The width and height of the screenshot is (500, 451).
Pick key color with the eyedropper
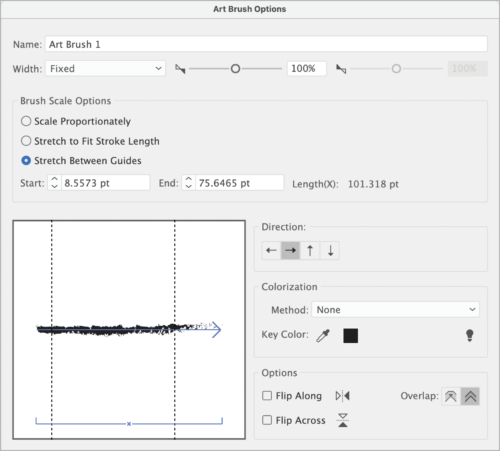(323, 335)
